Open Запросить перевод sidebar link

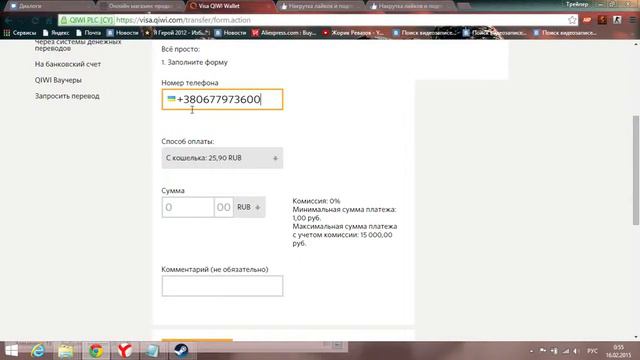tap(67, 96)
